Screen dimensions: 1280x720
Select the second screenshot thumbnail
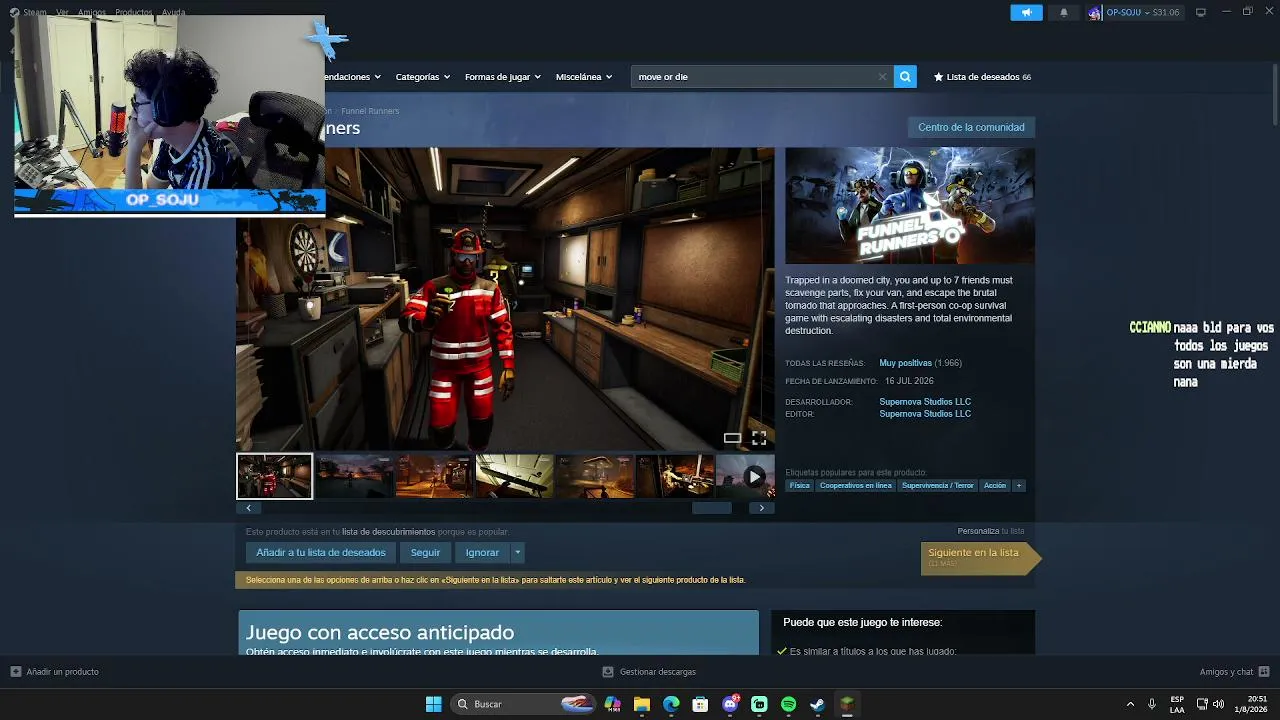tap(355, 476)
